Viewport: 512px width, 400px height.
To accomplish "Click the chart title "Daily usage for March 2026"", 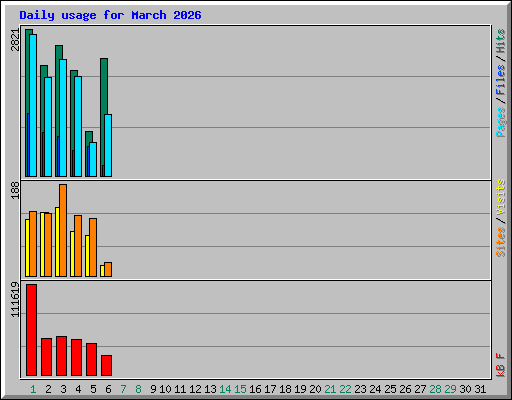I will pyautogui.click(x=110, y=15).
